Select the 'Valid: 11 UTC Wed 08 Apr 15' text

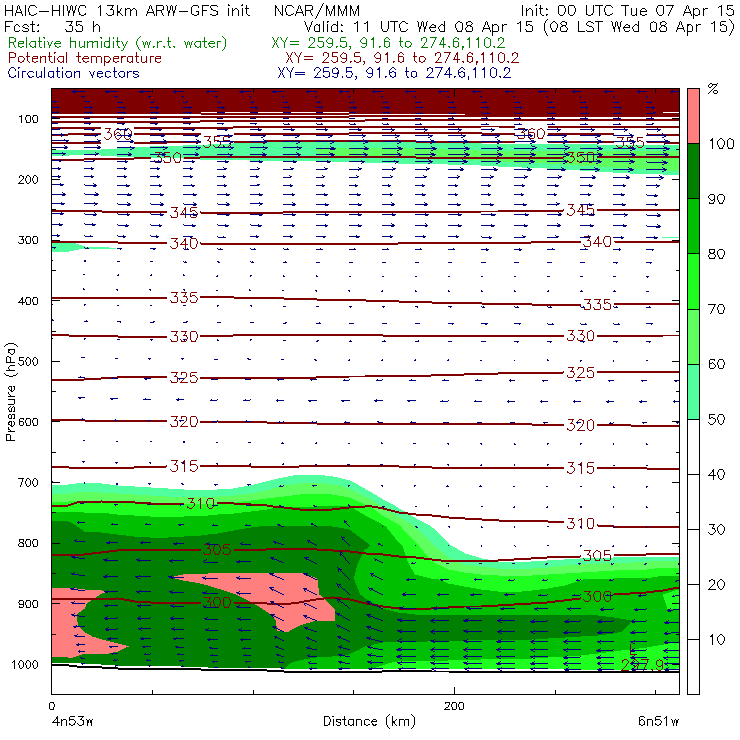[419, 26]
